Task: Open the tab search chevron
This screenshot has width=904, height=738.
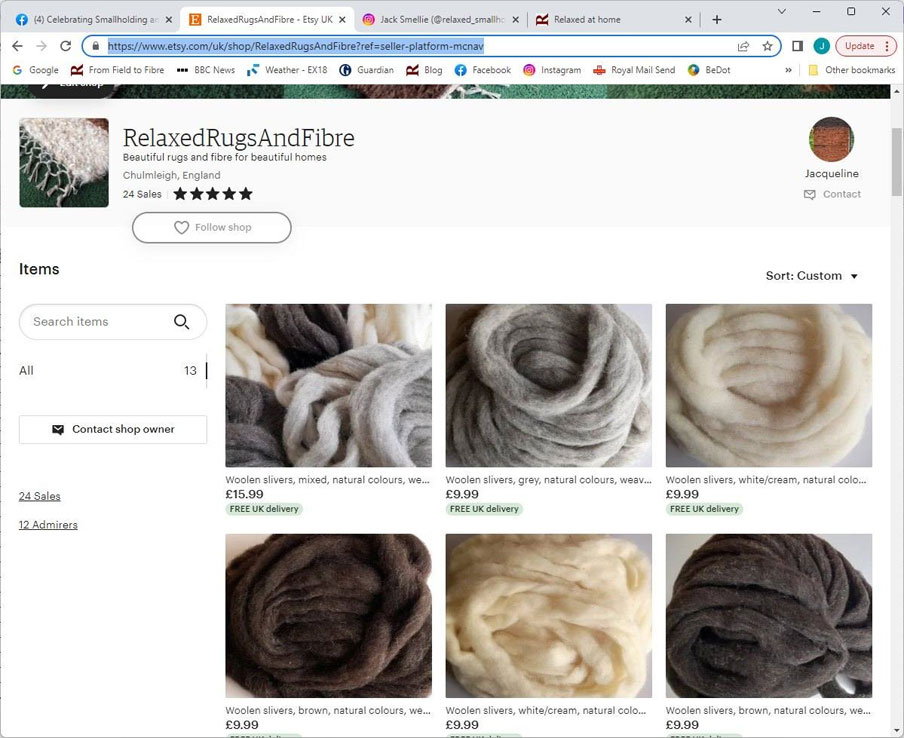Action: pos(782,12)
